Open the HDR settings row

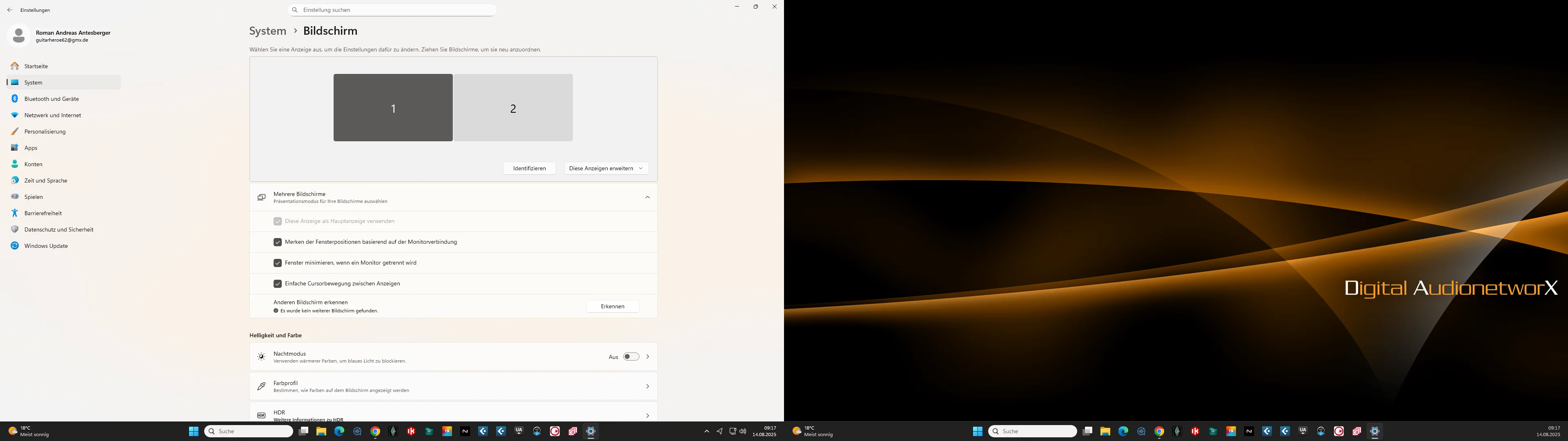point(454,412)
